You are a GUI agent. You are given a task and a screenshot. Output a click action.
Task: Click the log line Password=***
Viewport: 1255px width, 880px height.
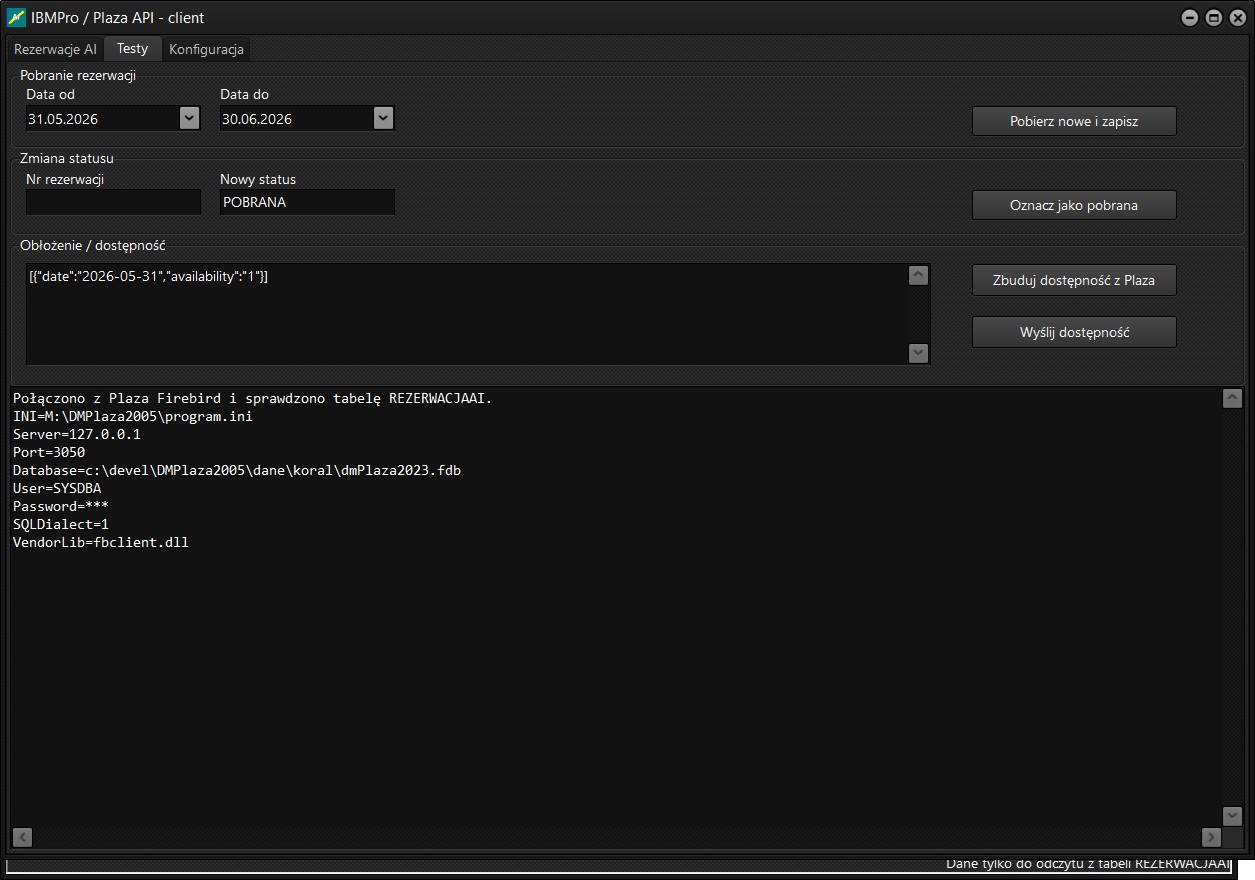pos(61,506)
